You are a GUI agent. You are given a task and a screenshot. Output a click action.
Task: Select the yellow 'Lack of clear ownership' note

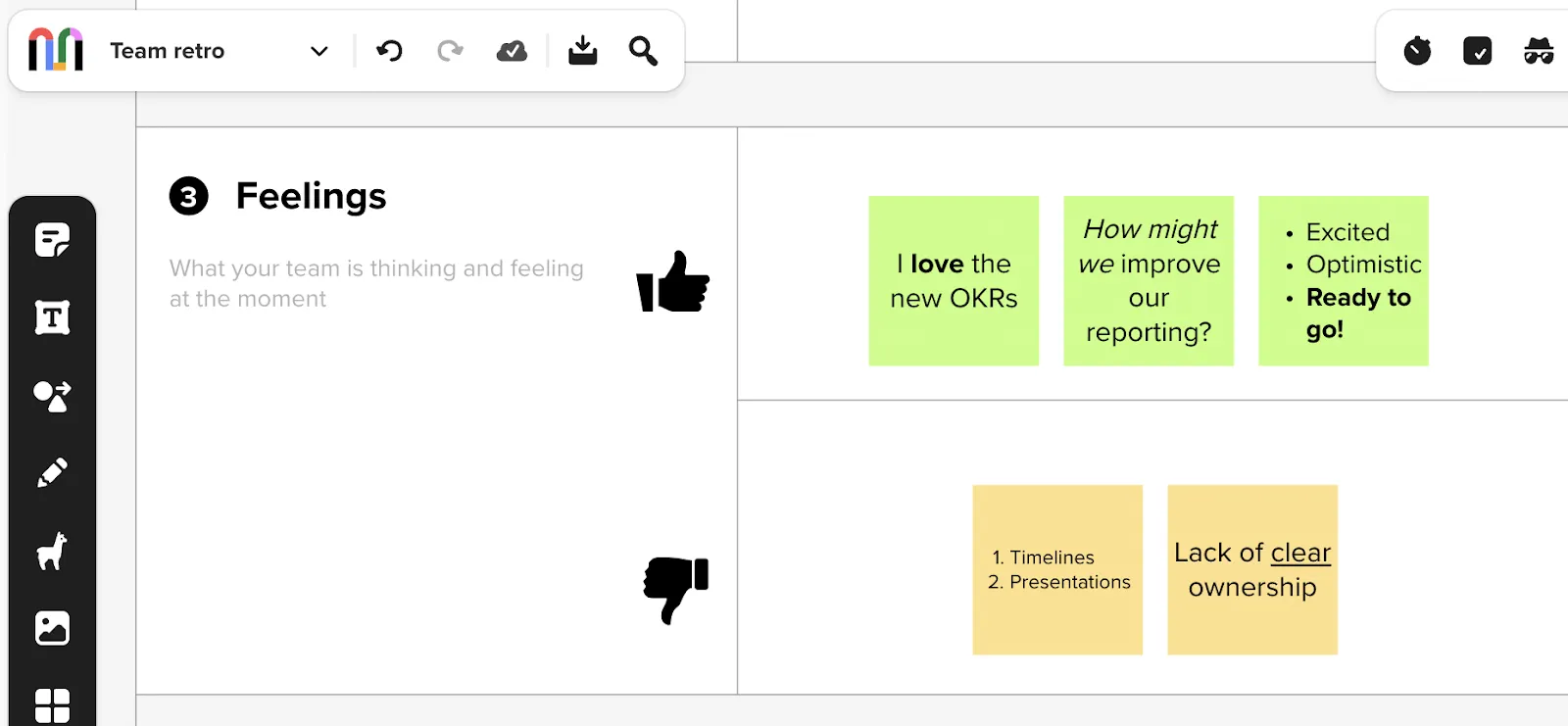1252,570
